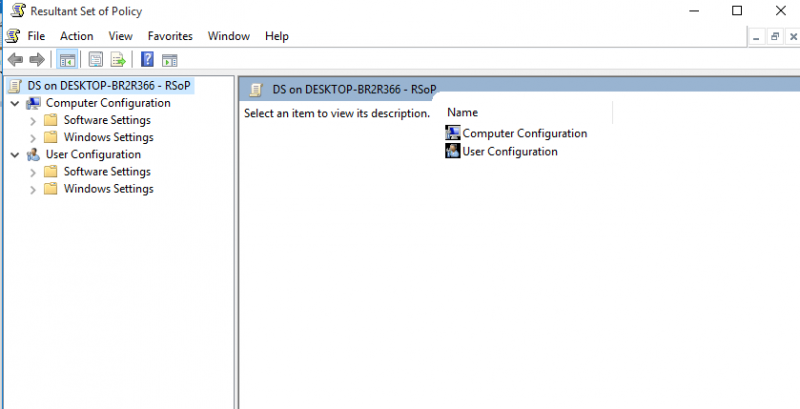This screenshot has width=800, height=409.
Task: Click the User Configuration icon in the tree
Action: pyautogui.click(x=33, y=154)
